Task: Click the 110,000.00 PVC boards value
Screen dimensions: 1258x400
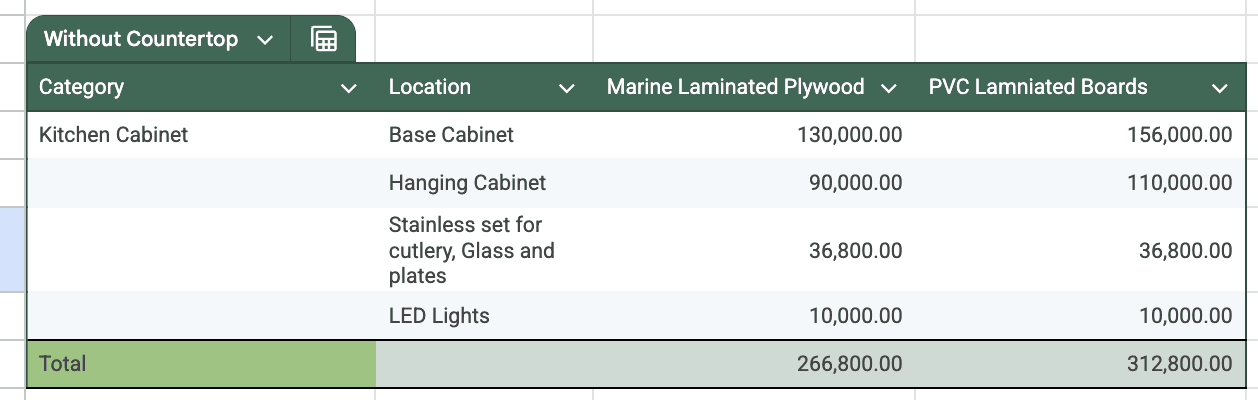Action: [1179, 183]
